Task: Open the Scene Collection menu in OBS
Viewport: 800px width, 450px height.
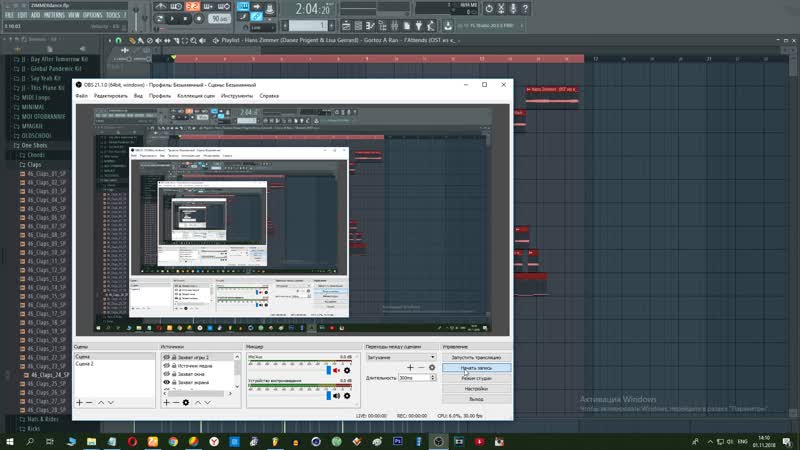Action: [x=196, y=96]
